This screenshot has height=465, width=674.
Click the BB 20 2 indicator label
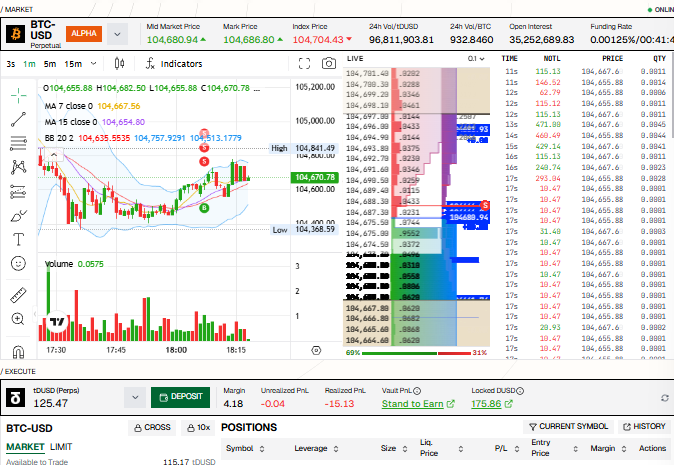click(59, 138)
